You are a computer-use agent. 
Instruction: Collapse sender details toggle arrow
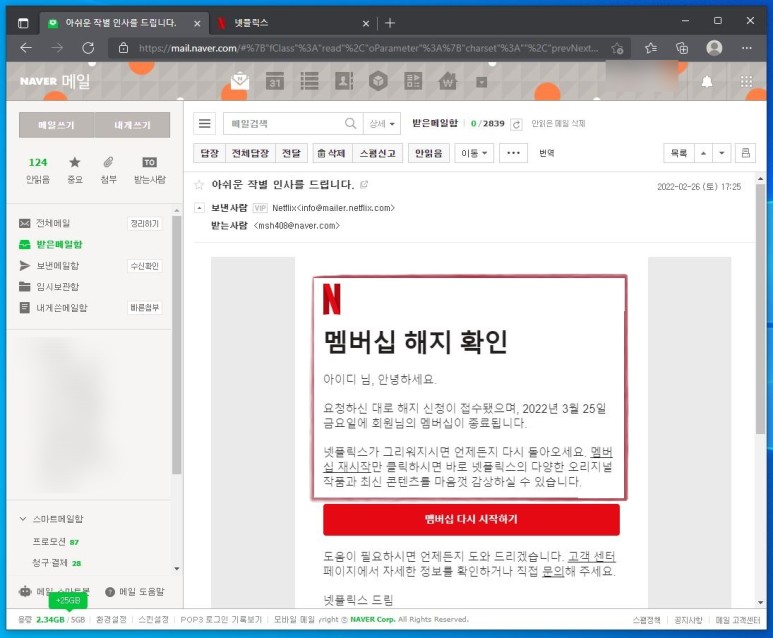click(x=199, y=208)
